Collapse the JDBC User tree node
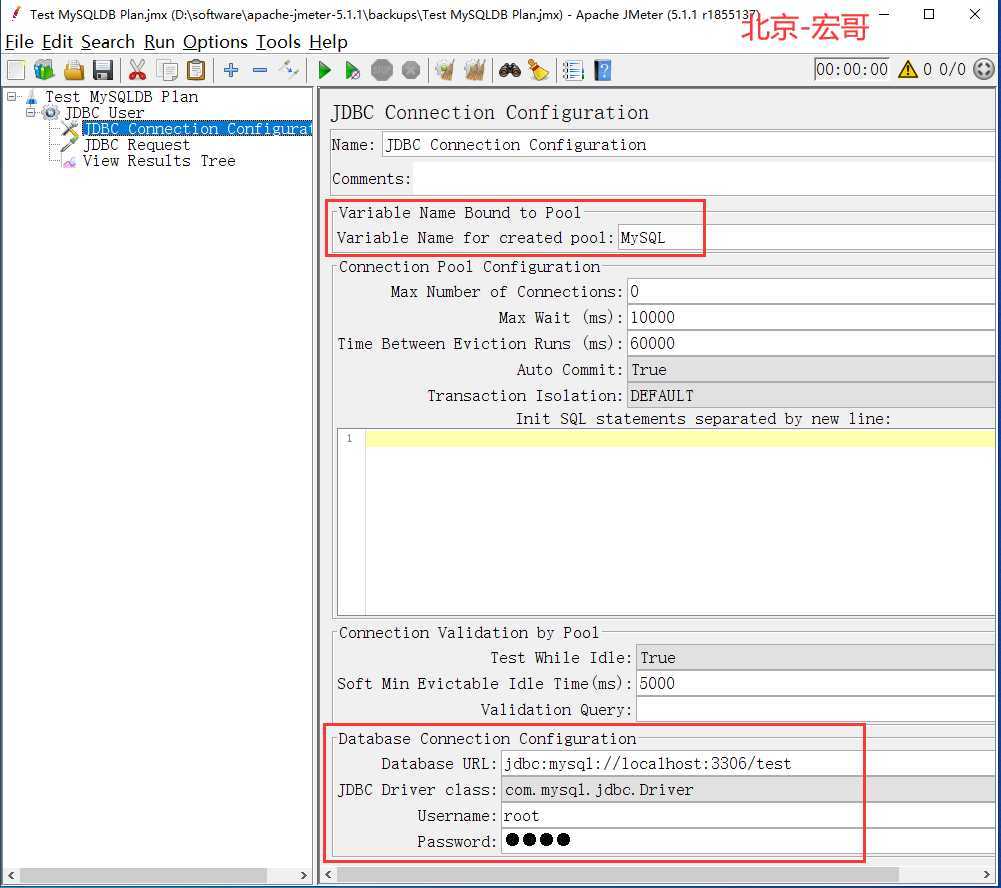Screen dimensions: 1001x888 pos(30,113)
